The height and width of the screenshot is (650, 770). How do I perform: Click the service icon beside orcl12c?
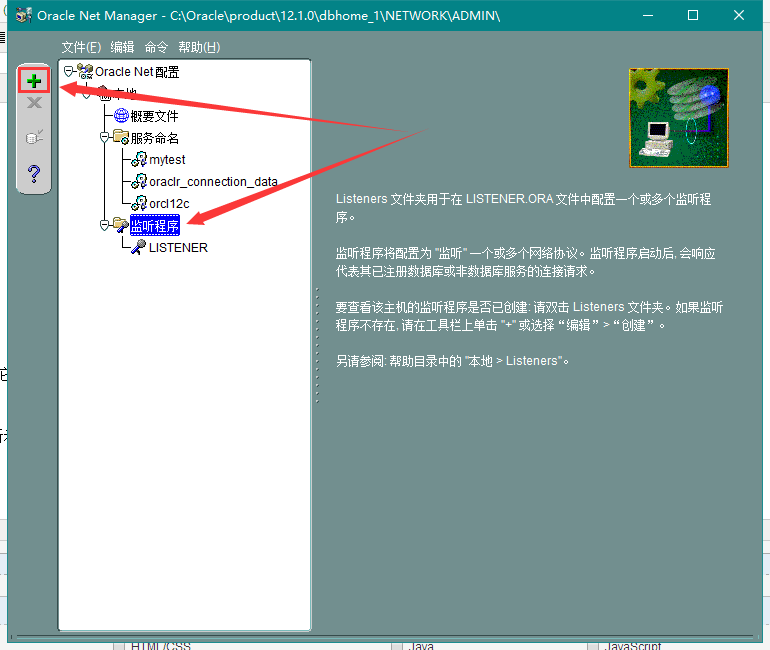[139, 203]
